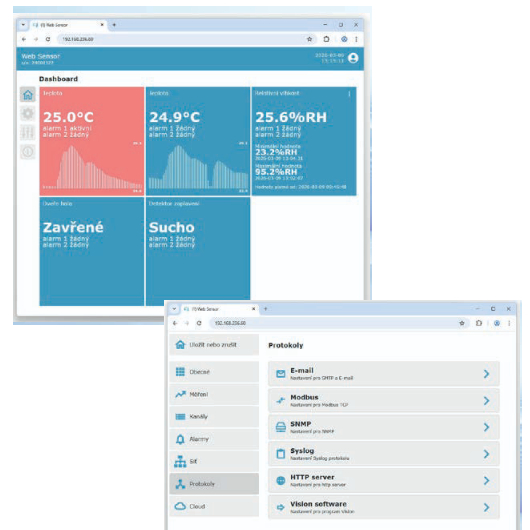
Task: Open the Syslog protocol row
Action: coord(384,454)
